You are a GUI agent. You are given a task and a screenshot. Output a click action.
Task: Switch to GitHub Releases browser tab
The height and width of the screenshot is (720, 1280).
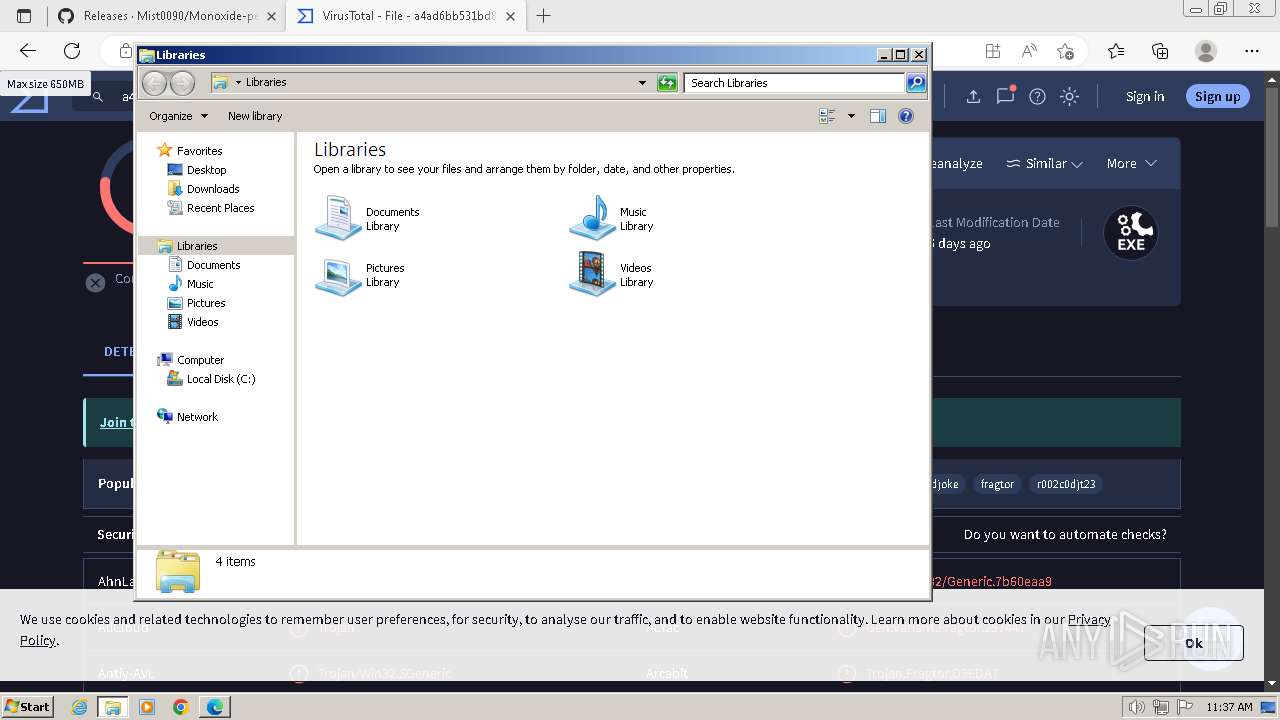[x=166, y=16]
